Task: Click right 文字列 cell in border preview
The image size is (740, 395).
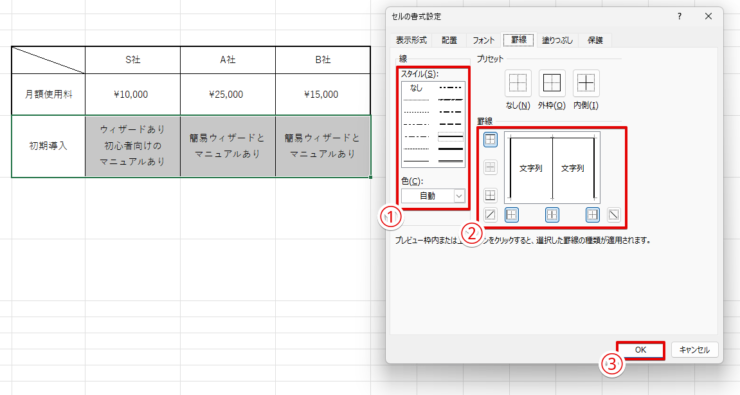Action: click(x=572, y=168)
